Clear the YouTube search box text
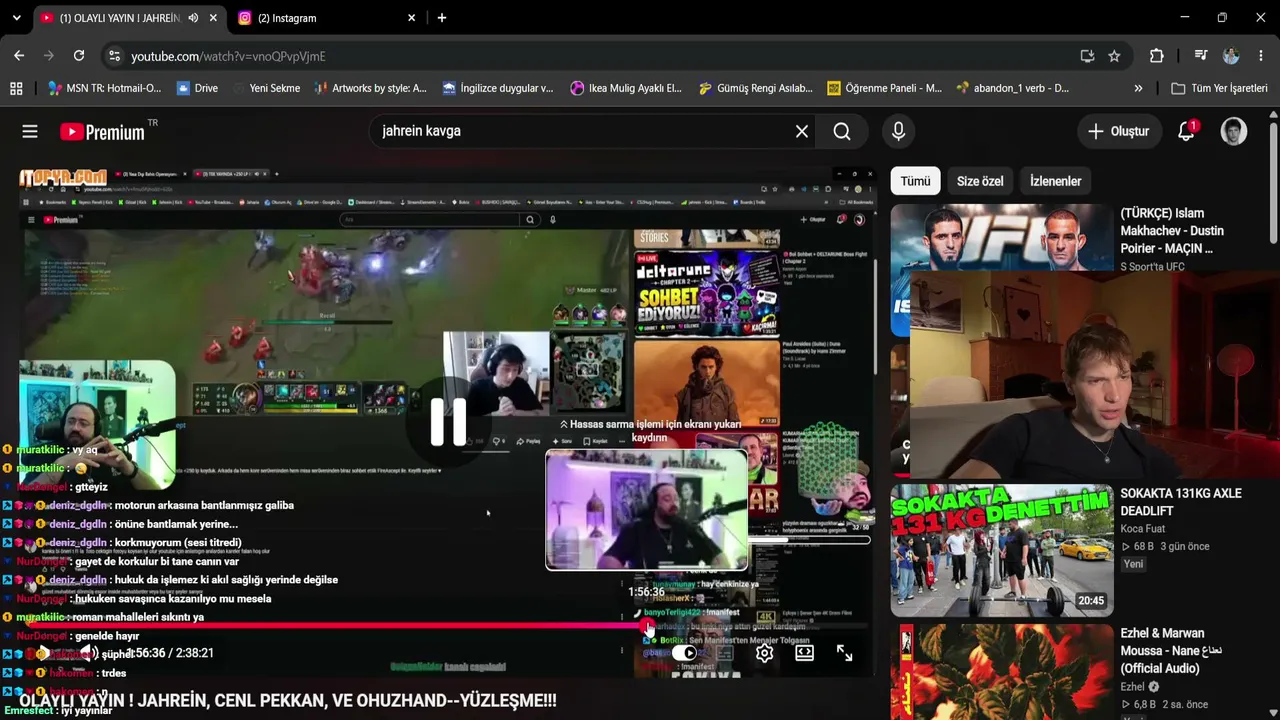 (801, 131)
